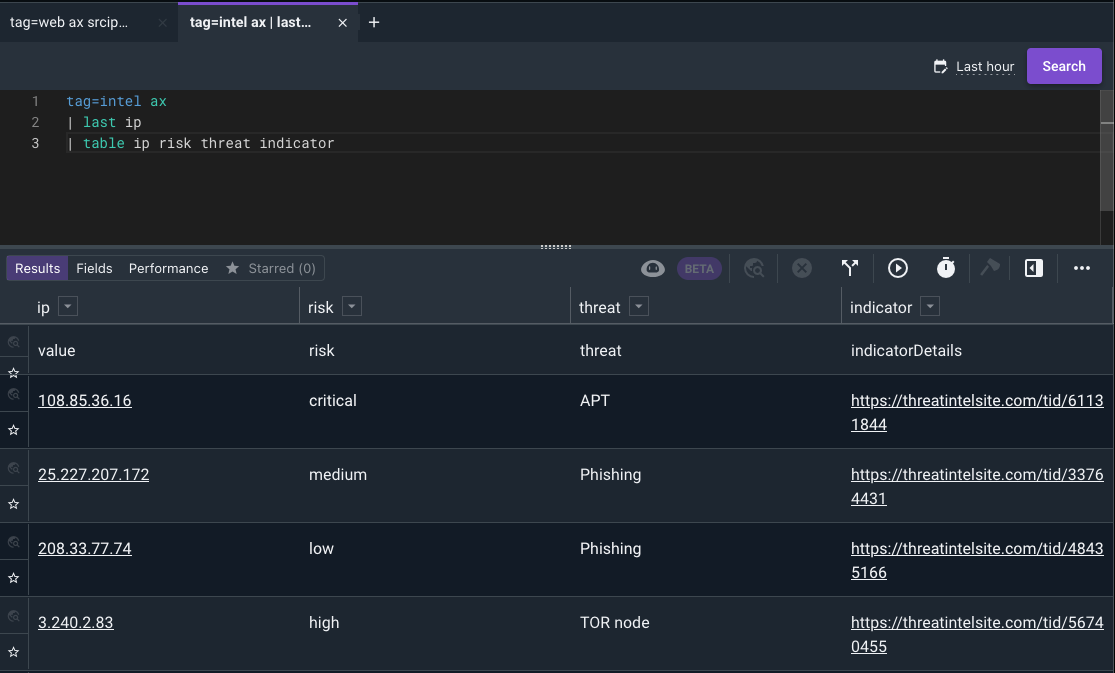Click the dotted pane splitter handle
The width and height of the screenshot is (1115, 673).
[556, 247]
